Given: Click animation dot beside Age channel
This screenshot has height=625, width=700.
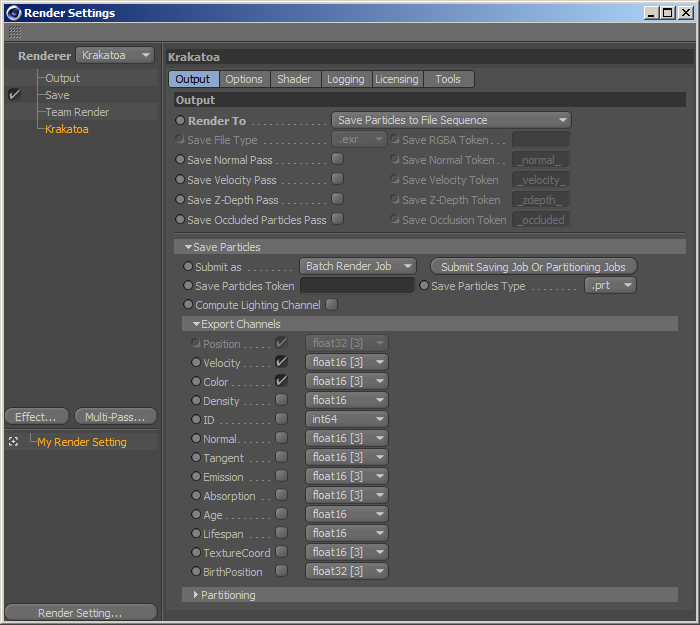Looking at the screenshot, I should pos(196,514).
